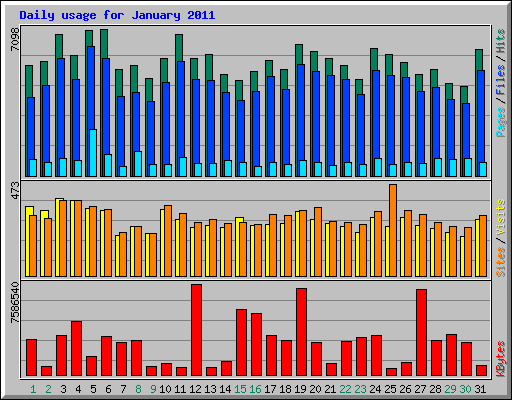Click day label 5 on the axis
Image resolution: width=512 pixels, height=400 pixels.
[x=93, y=389]
